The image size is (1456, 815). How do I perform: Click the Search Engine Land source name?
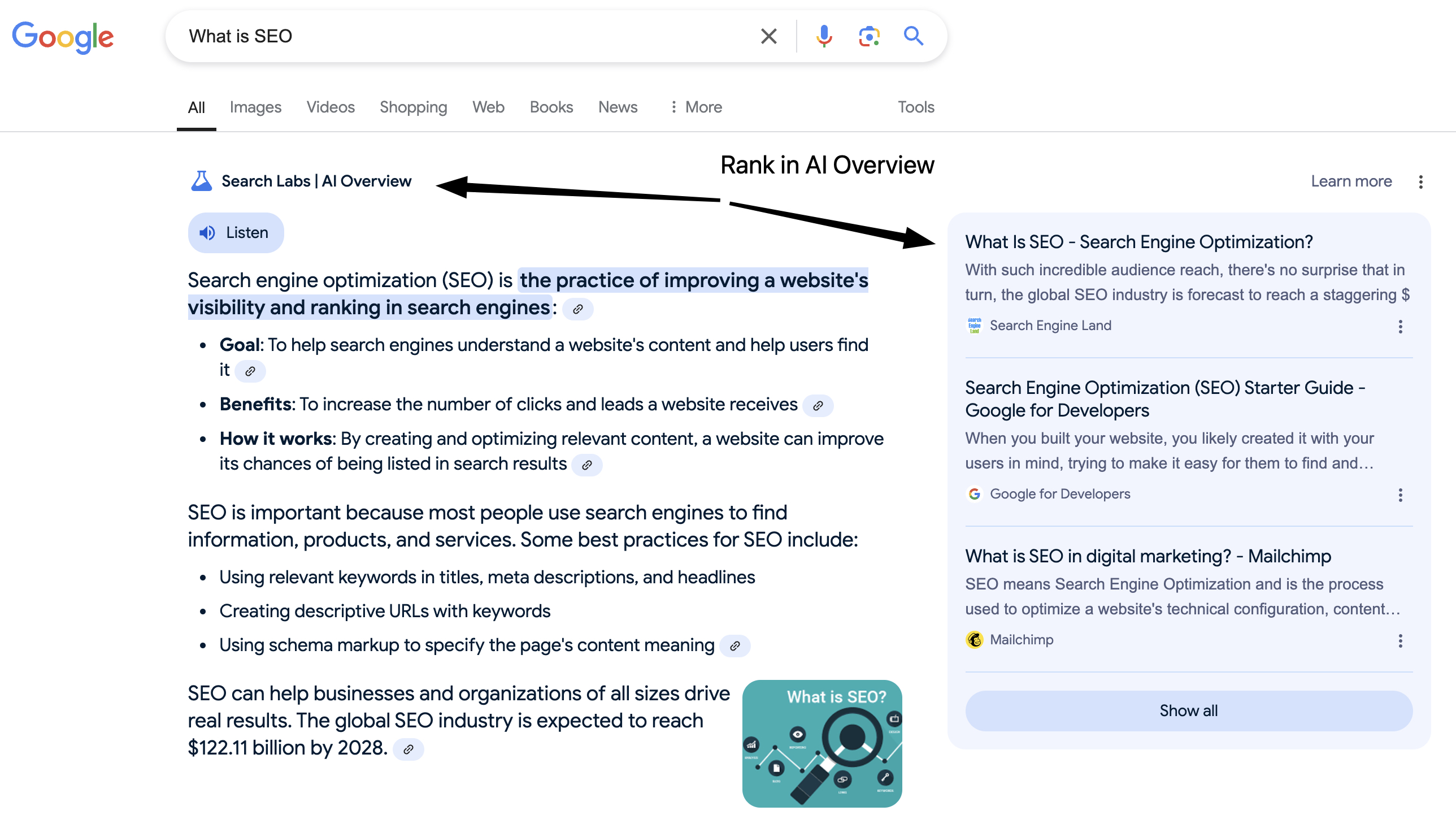coord(1050,326)
